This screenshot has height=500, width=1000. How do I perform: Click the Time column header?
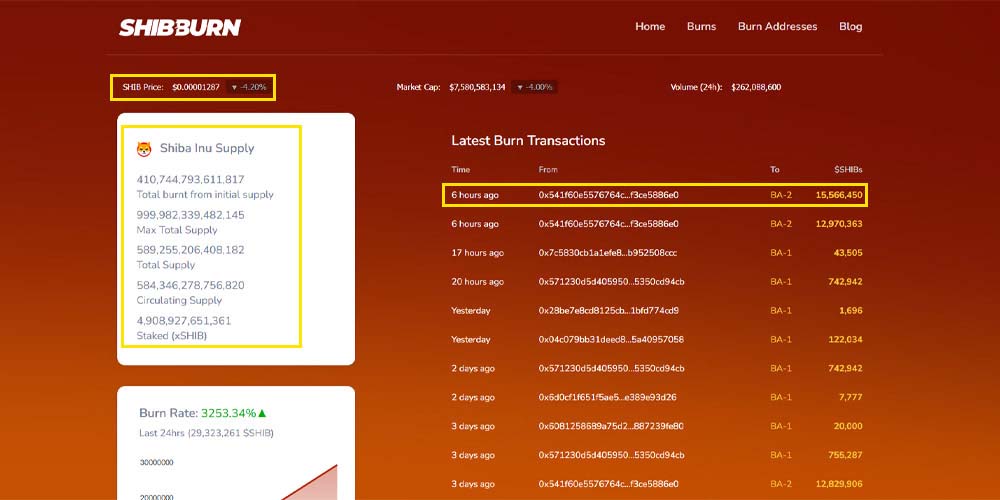[460, 170]
